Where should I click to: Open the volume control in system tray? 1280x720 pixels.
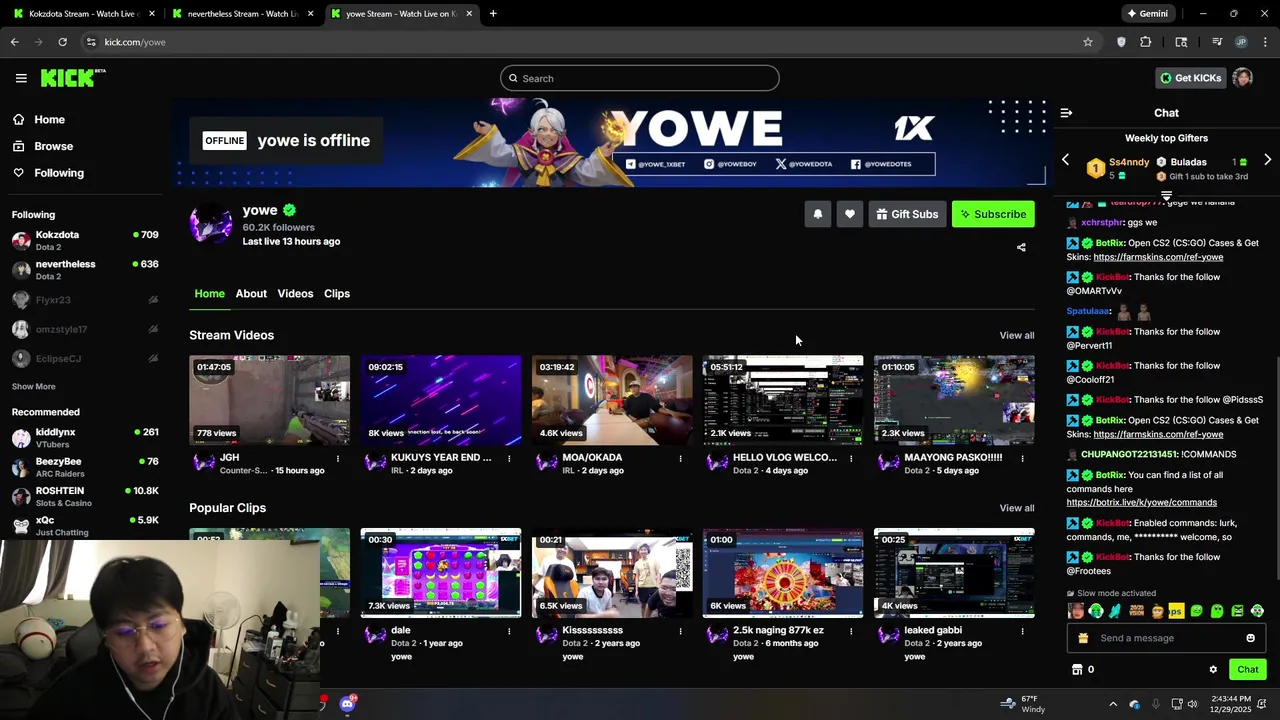[x=1192, y=704]
